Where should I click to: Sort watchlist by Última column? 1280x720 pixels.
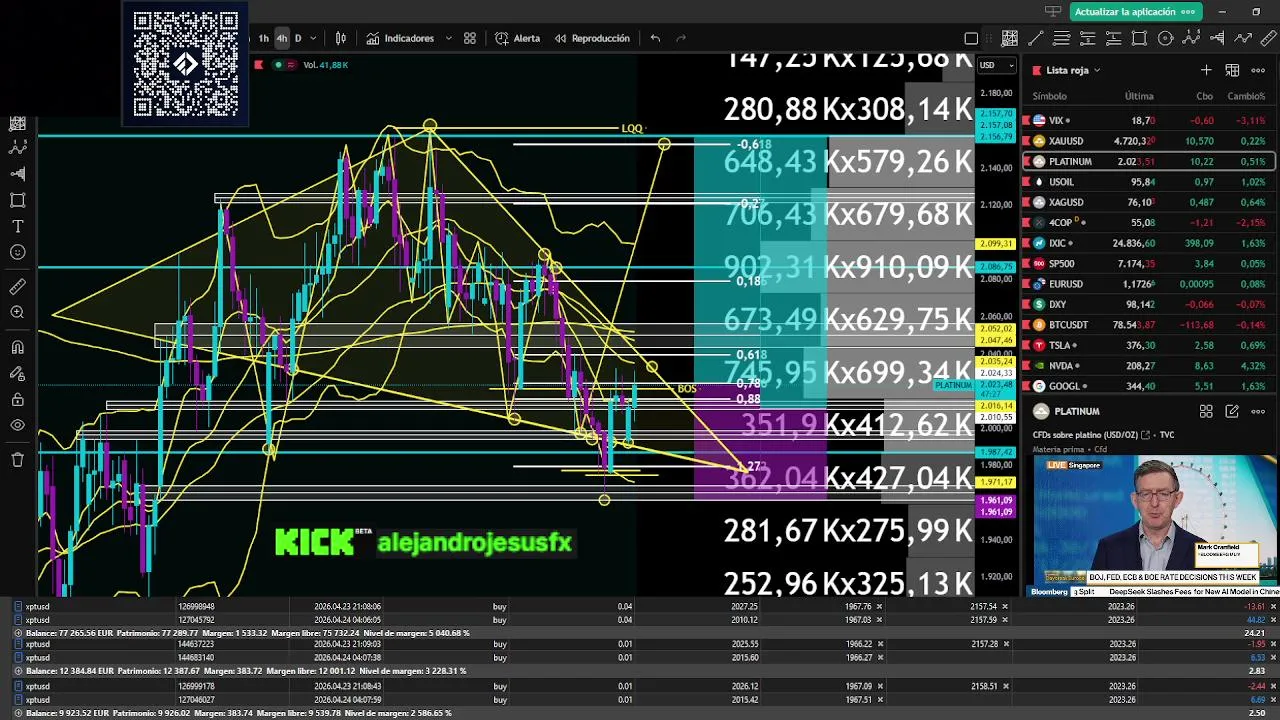click(1139, 96)
